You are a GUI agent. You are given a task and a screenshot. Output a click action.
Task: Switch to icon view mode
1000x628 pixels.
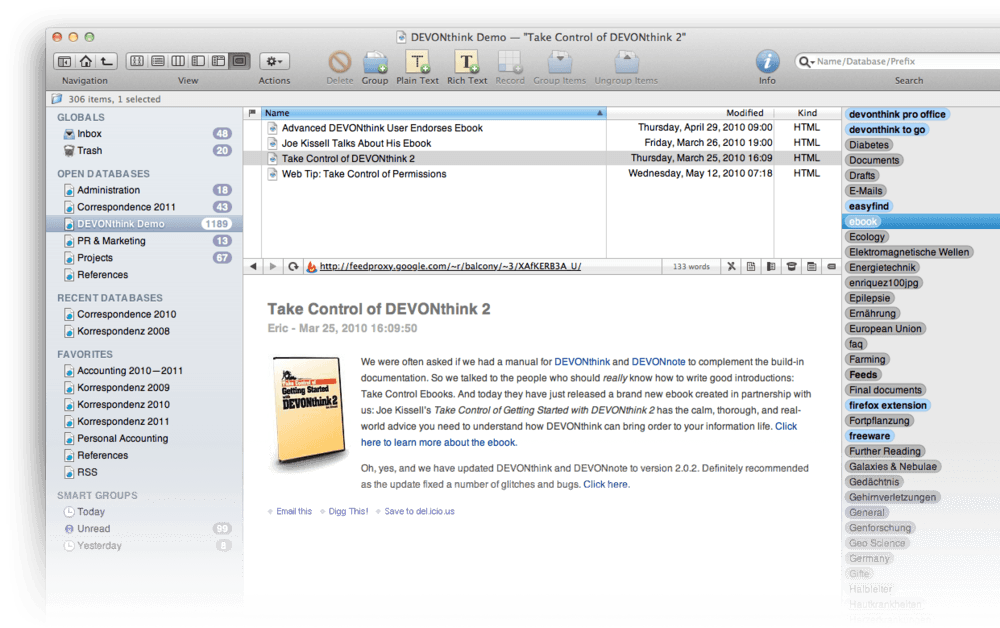tap(136, 61)
